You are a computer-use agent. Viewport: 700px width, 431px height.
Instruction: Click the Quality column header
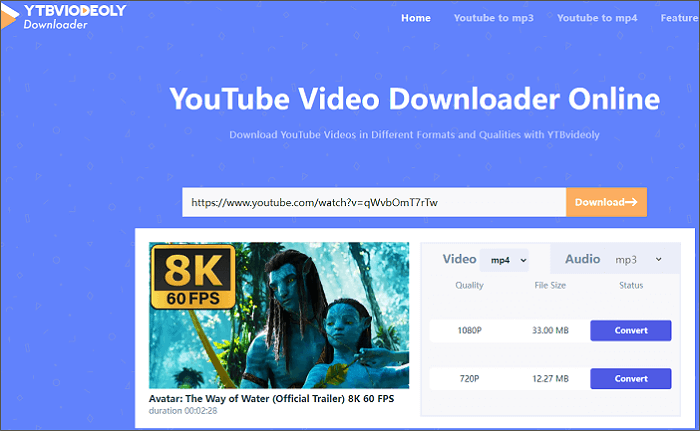(x=469, y=285)
